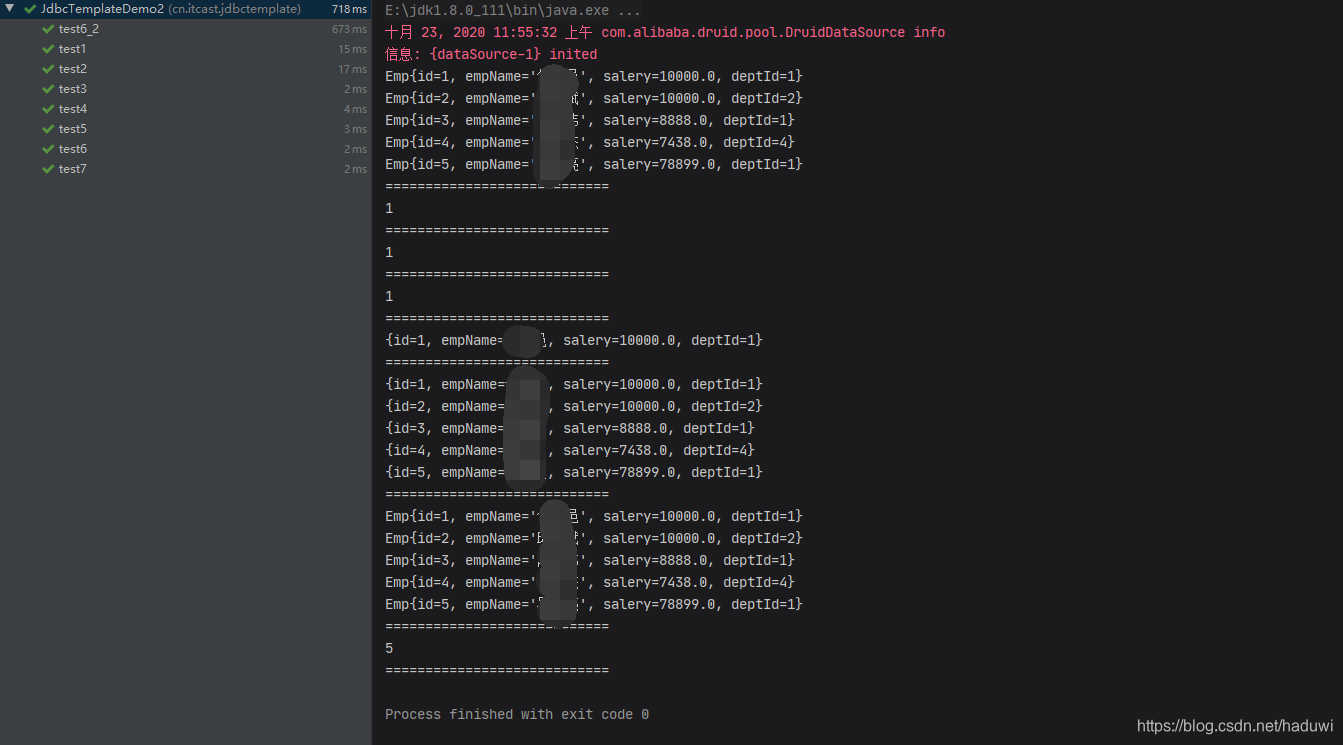Click the java.exe command line in console

pyautogui.click(x=513, y=10)
